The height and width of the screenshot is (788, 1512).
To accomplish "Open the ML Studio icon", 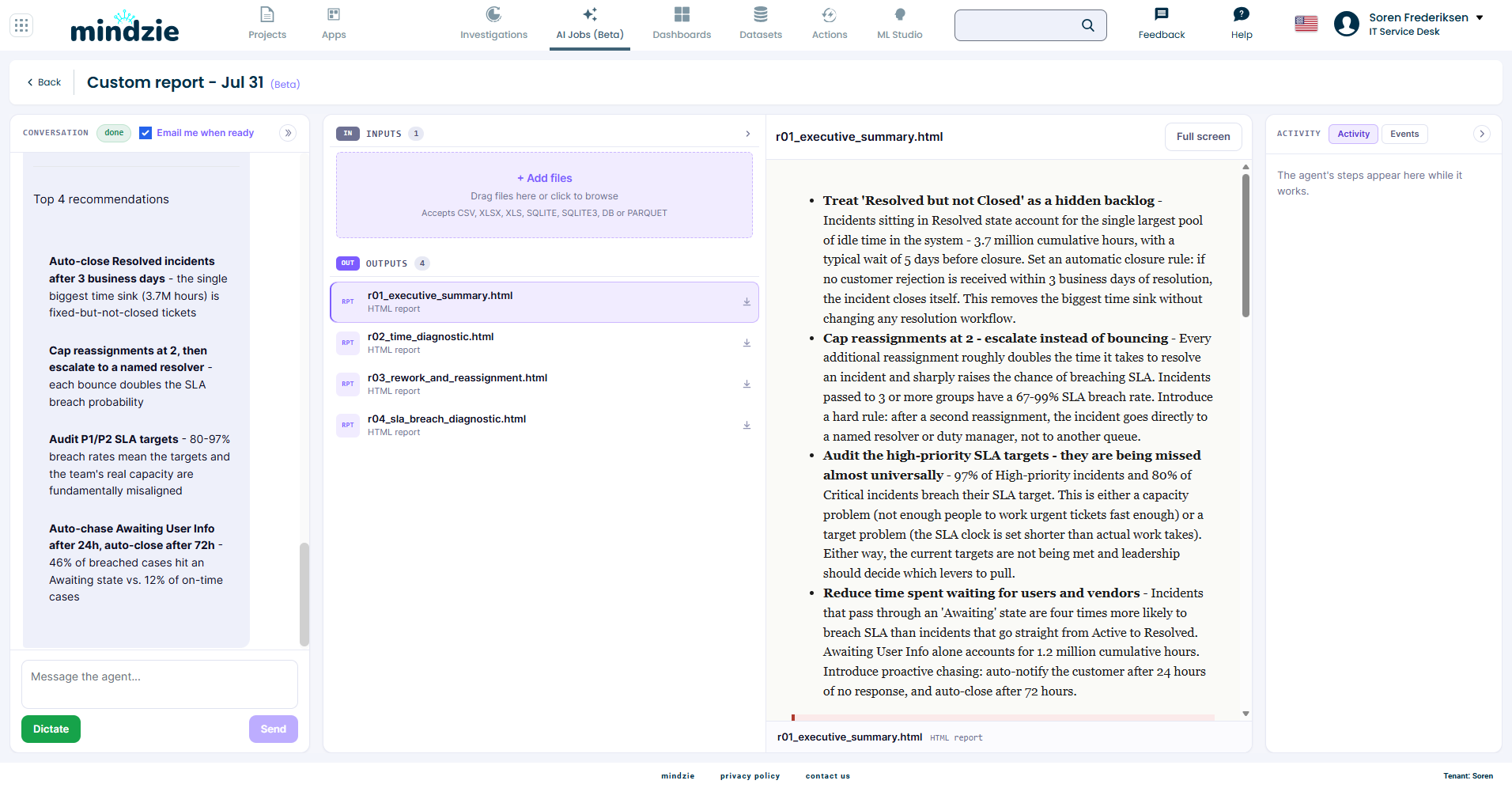I will tap(900, 14).
